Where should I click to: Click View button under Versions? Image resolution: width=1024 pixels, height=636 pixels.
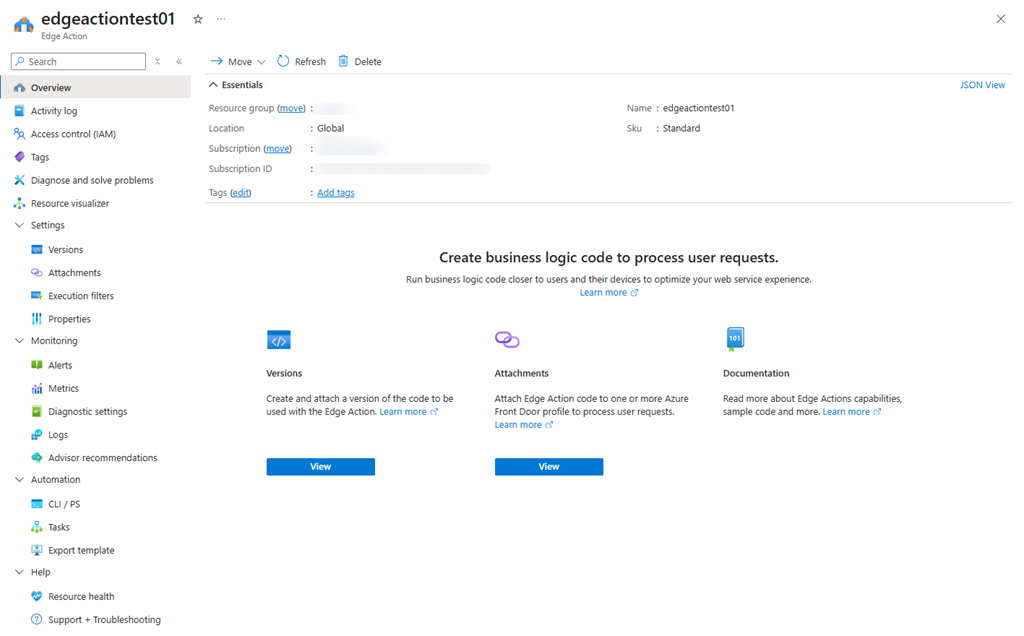tap(321, 467)
